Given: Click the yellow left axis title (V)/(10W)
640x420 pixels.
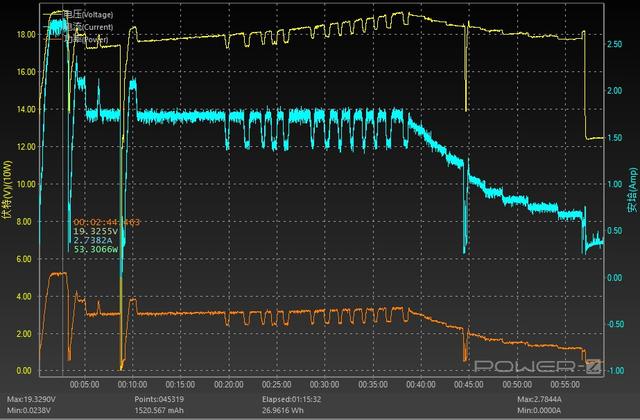Looking at the screenshot, I should click(x=7, y=189).
